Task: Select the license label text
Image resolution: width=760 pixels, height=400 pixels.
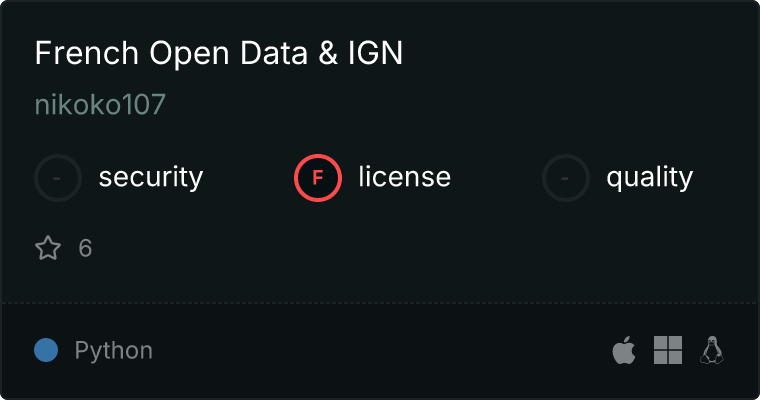Action: click(404, 178)
